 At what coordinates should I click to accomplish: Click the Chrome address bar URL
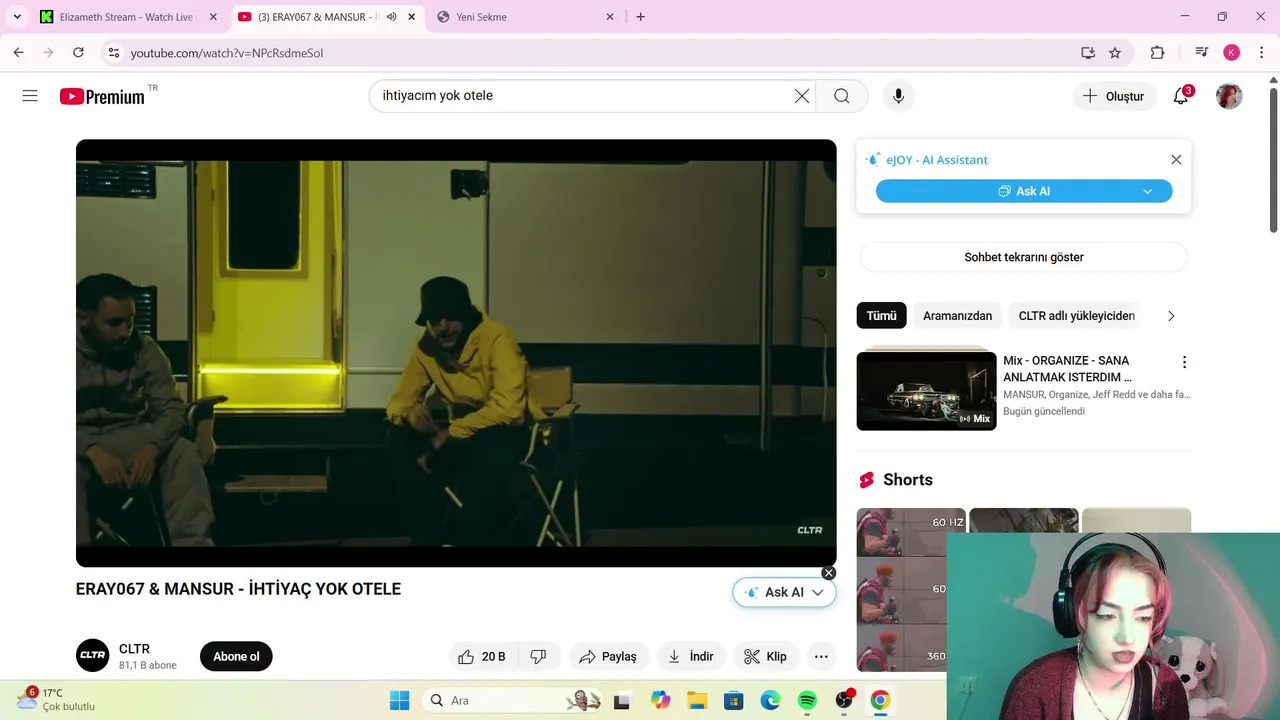click(x=227, y=53)
